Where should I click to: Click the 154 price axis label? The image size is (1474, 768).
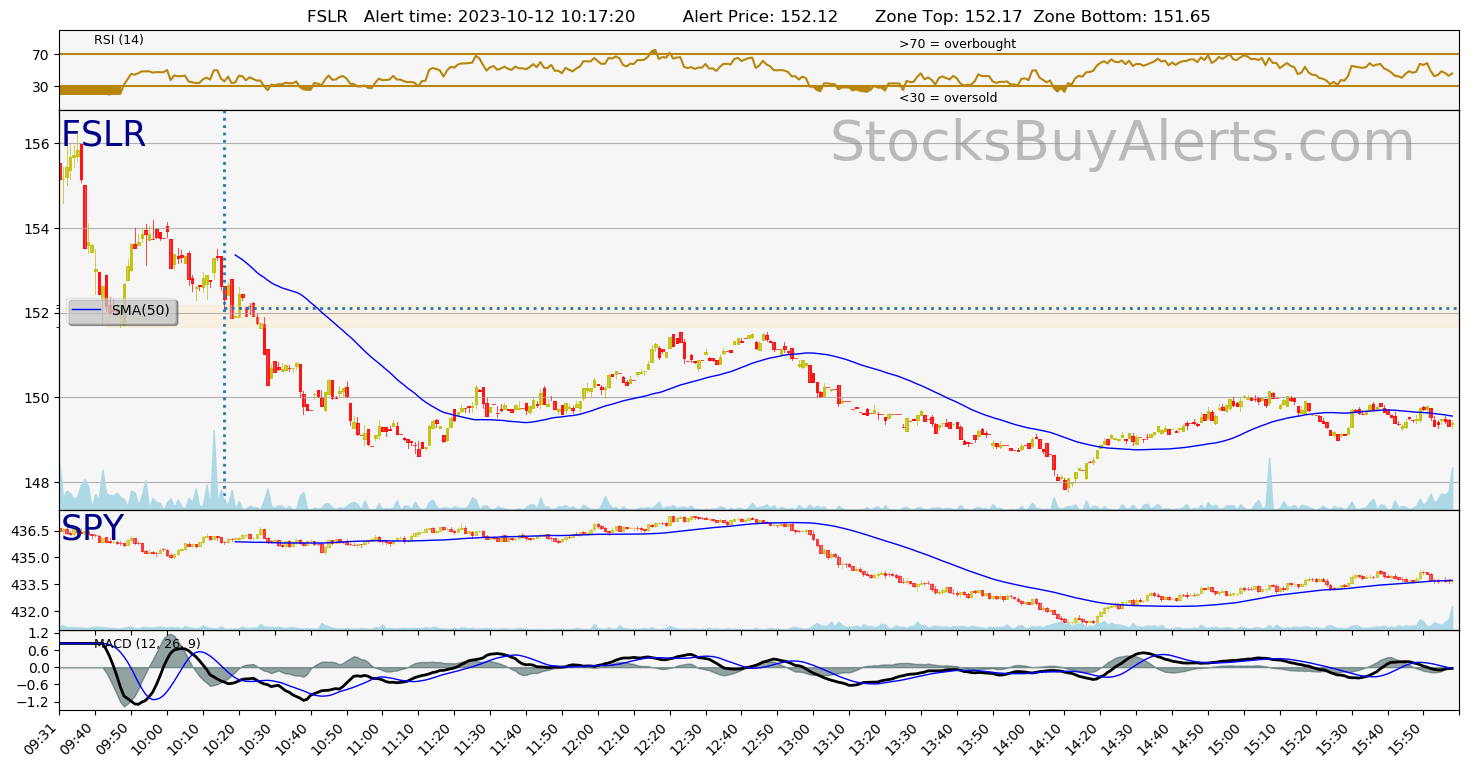(x=37, y=229)
